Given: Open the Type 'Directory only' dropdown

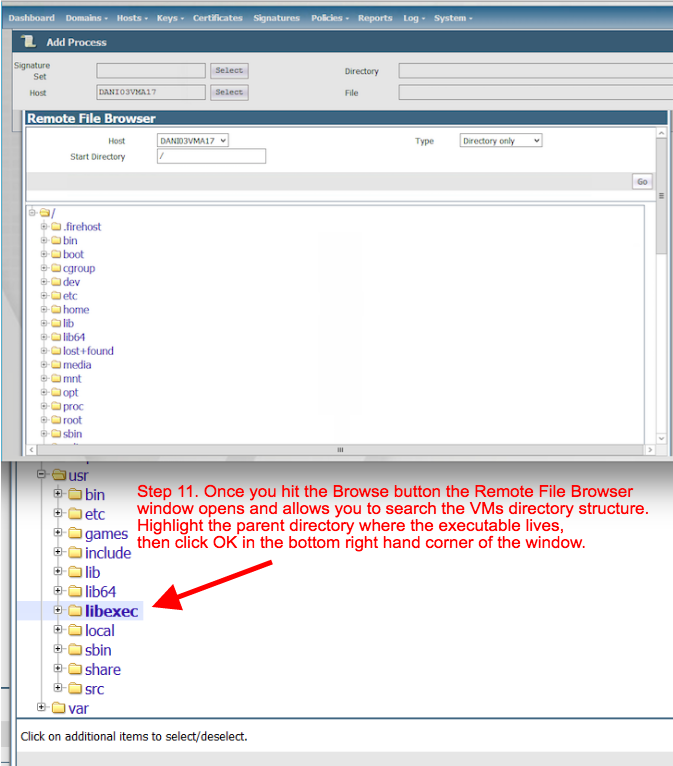Looking at the screenshot, I should 500,141.
